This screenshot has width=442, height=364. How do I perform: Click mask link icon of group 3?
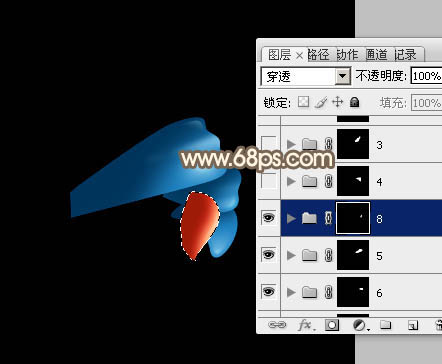(329, 144)
